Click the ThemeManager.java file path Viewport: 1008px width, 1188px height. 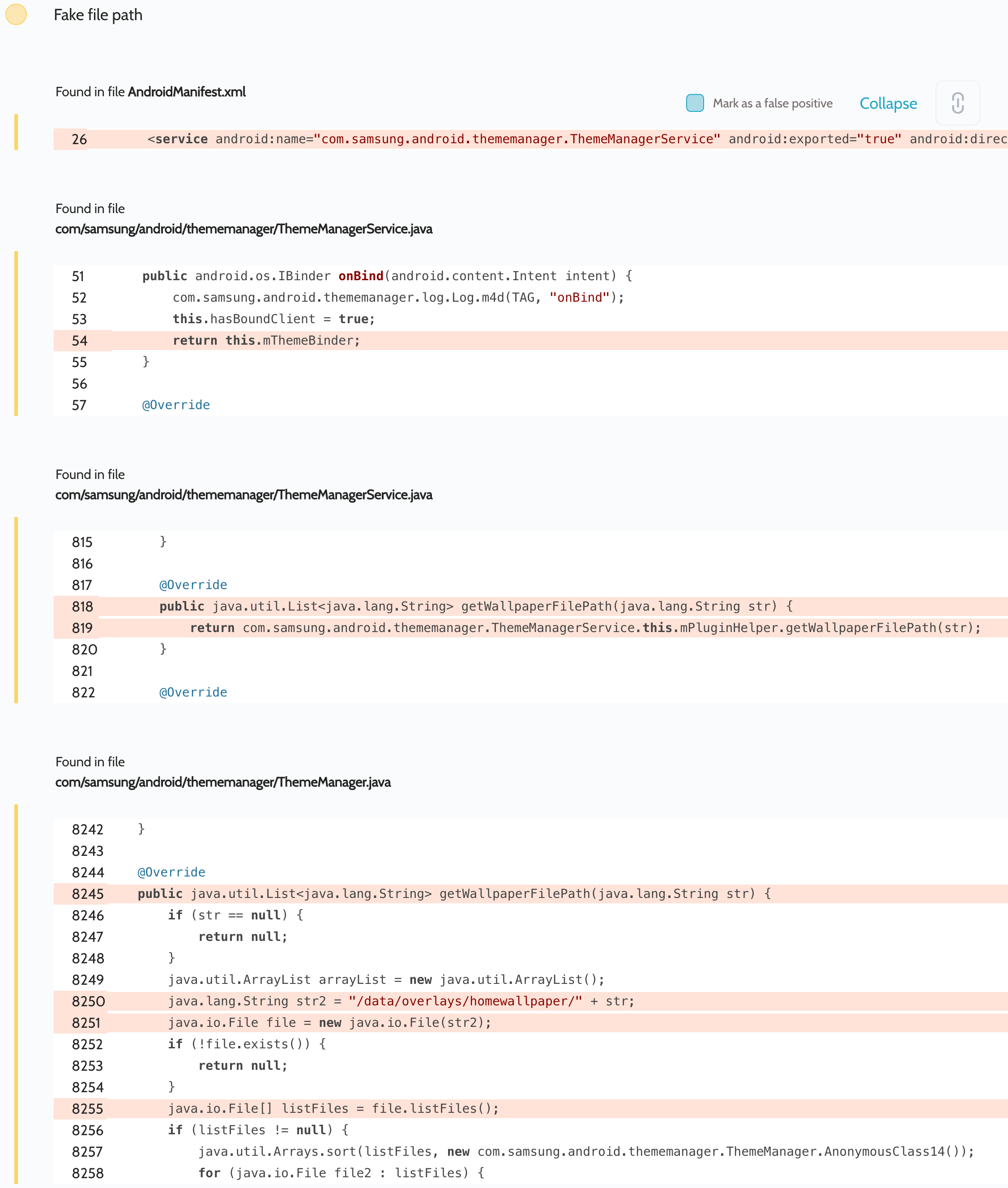[223, 782]
